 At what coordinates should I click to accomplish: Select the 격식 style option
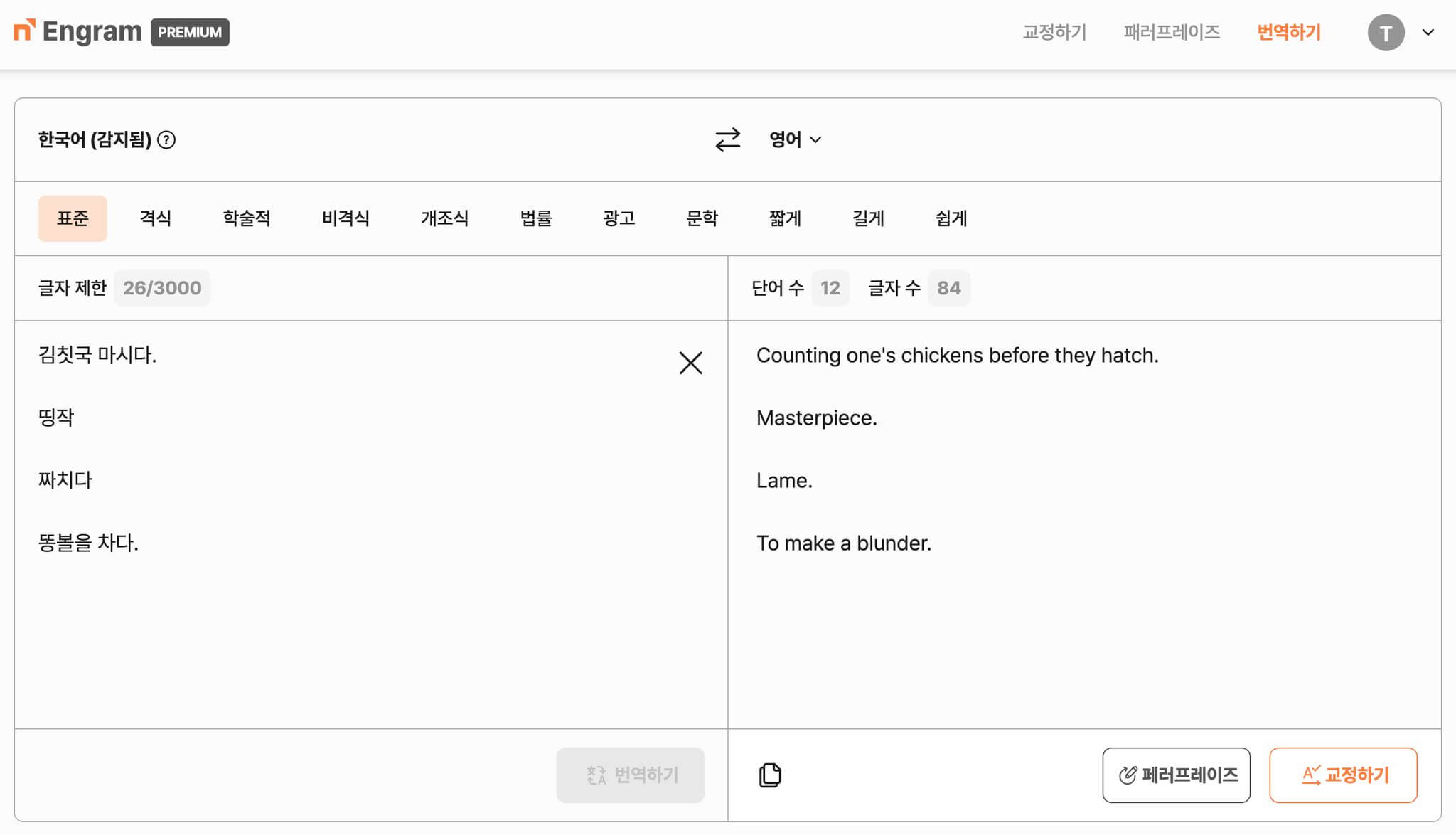[x=156, y=218]
